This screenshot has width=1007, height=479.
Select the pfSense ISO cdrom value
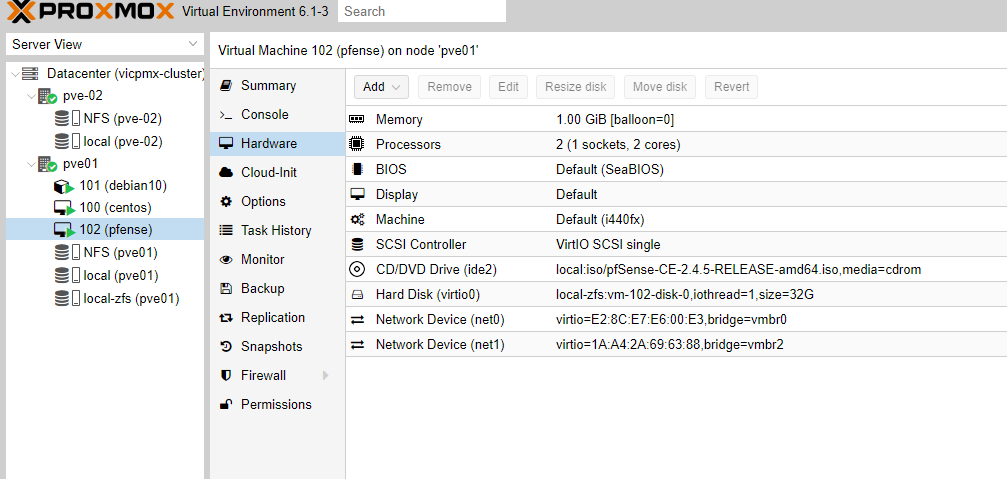[739, 270]
